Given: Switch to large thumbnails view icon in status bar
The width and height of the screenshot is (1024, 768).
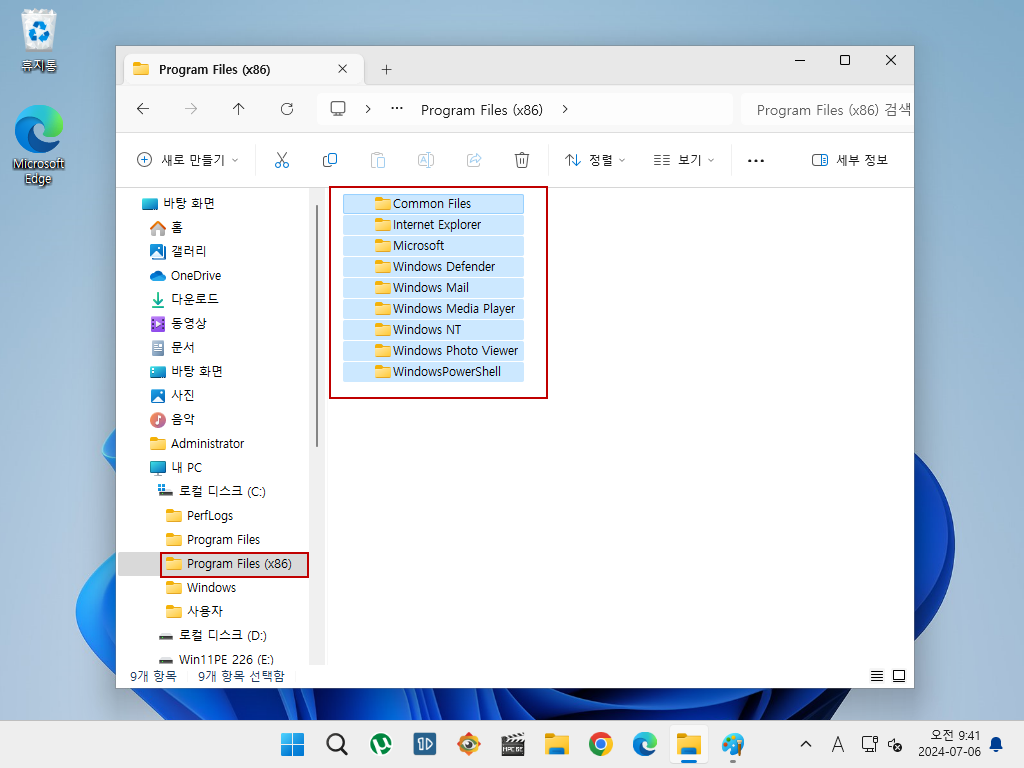Looking at the screenshot, I should click(x=899, y=676).
